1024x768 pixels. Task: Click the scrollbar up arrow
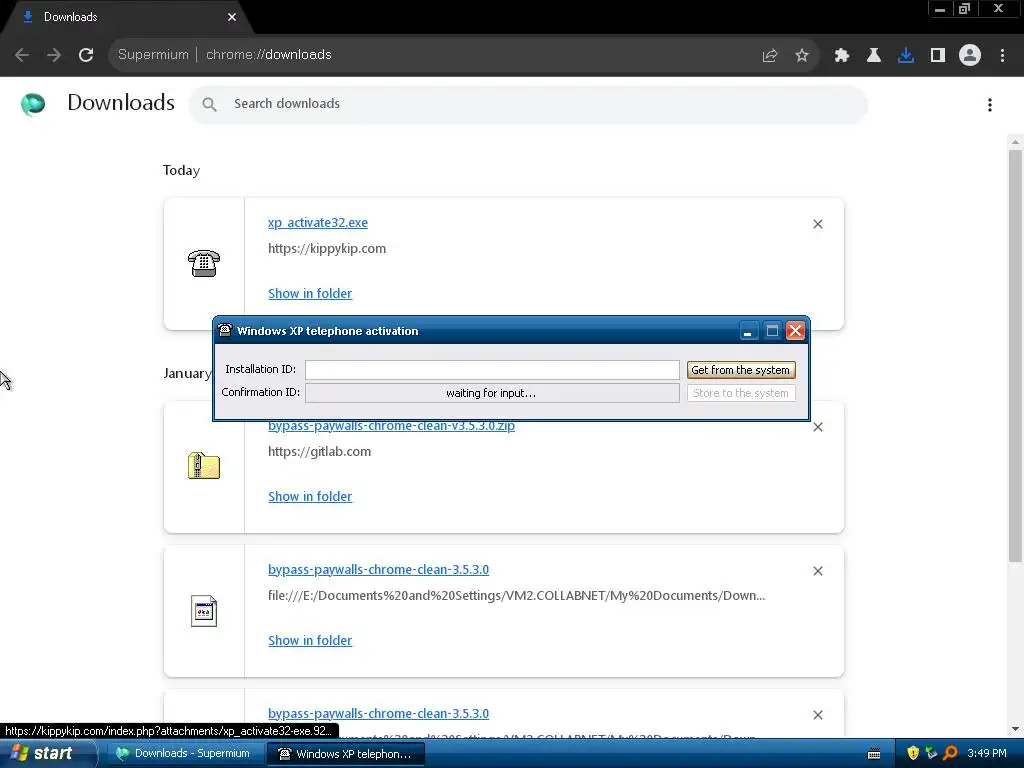click(1016, 142)
